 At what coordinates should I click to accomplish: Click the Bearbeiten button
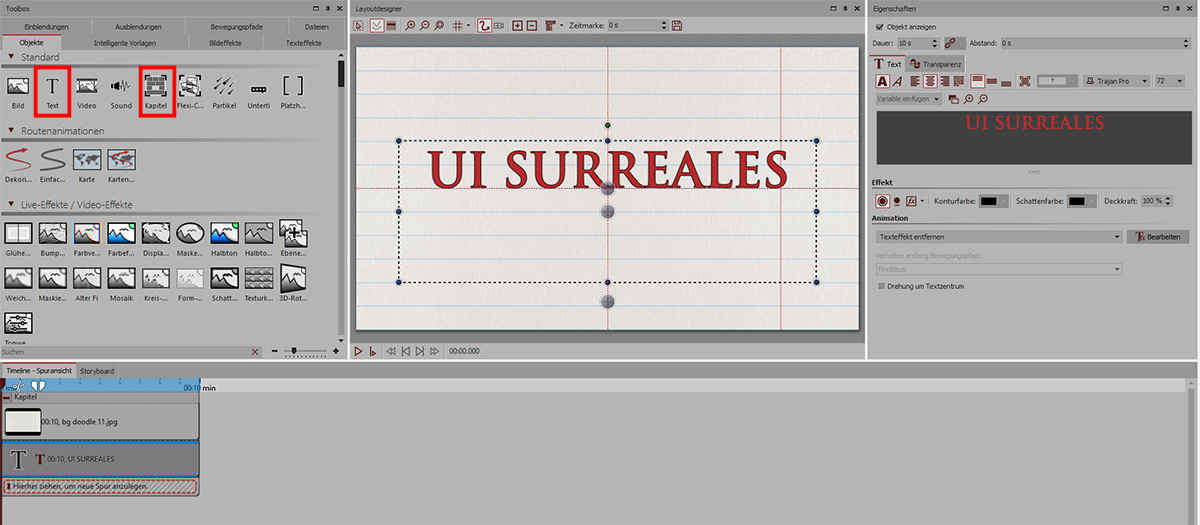pyautogui.click(x=1156, y=237)
